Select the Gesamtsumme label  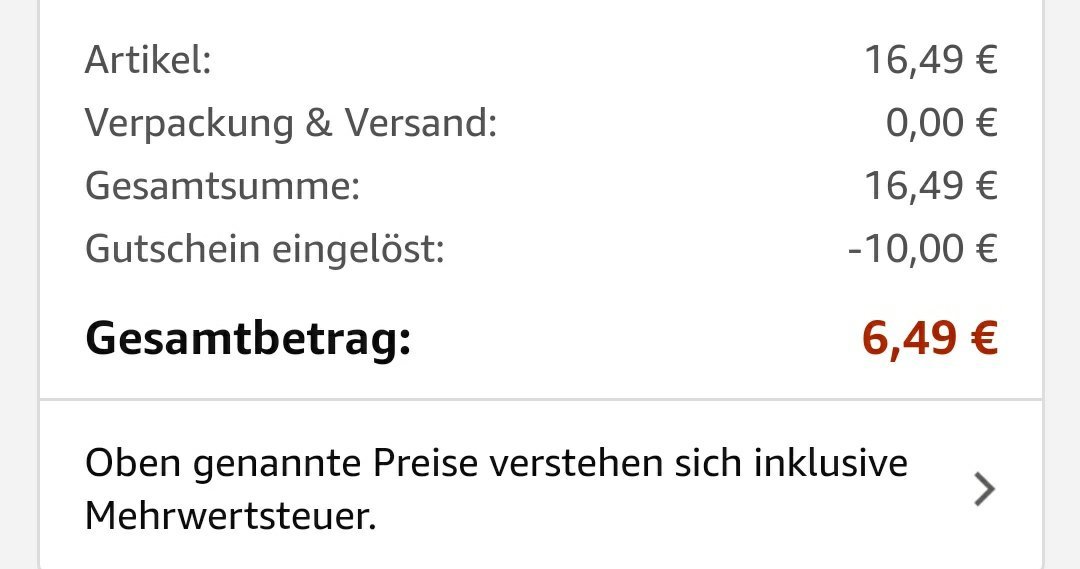pyautogui.click(x=222, y=186)
